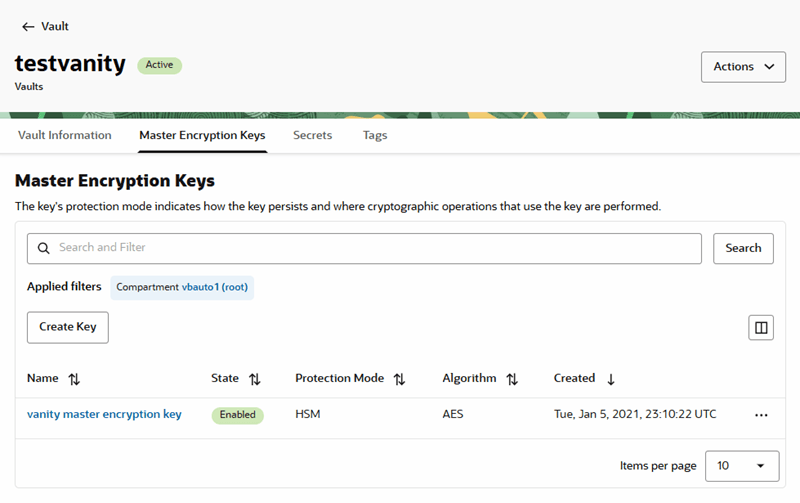Open the vanity master encryption key link
Screen dimensions: 800x503
104,414
